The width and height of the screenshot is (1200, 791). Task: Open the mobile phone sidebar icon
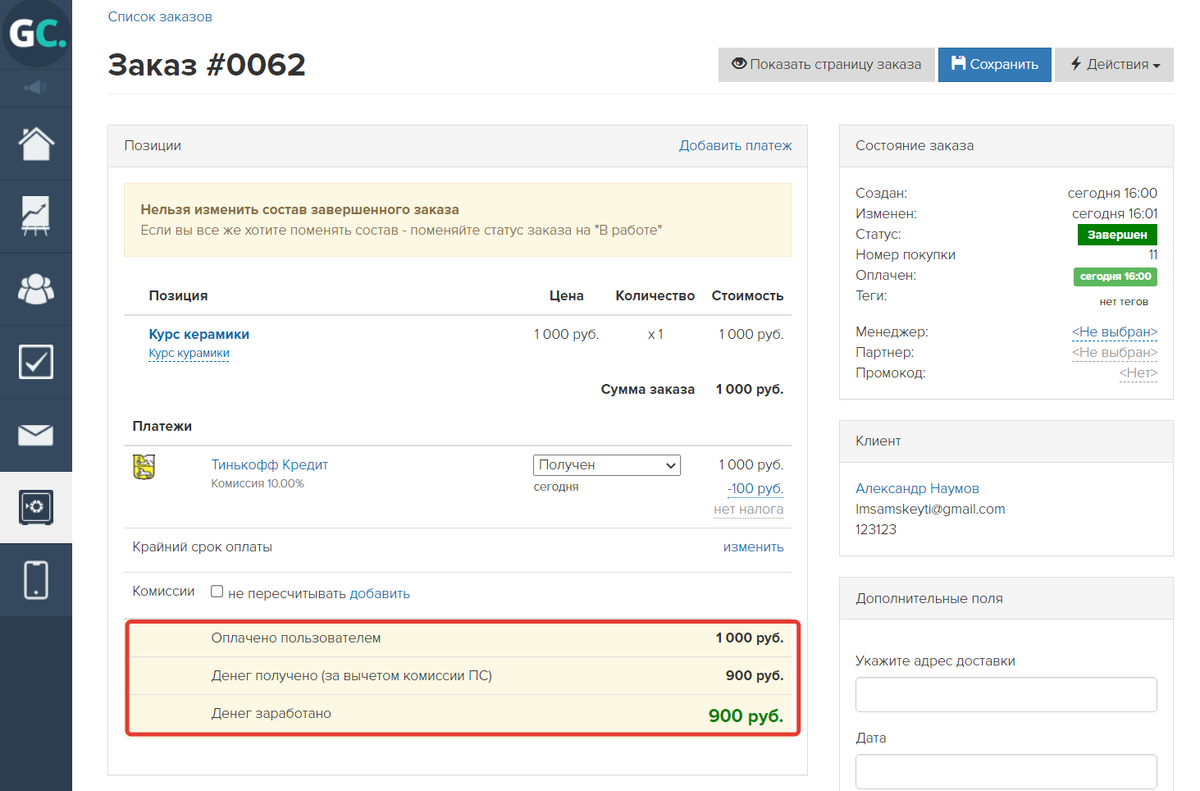click(x=36, y=580)
